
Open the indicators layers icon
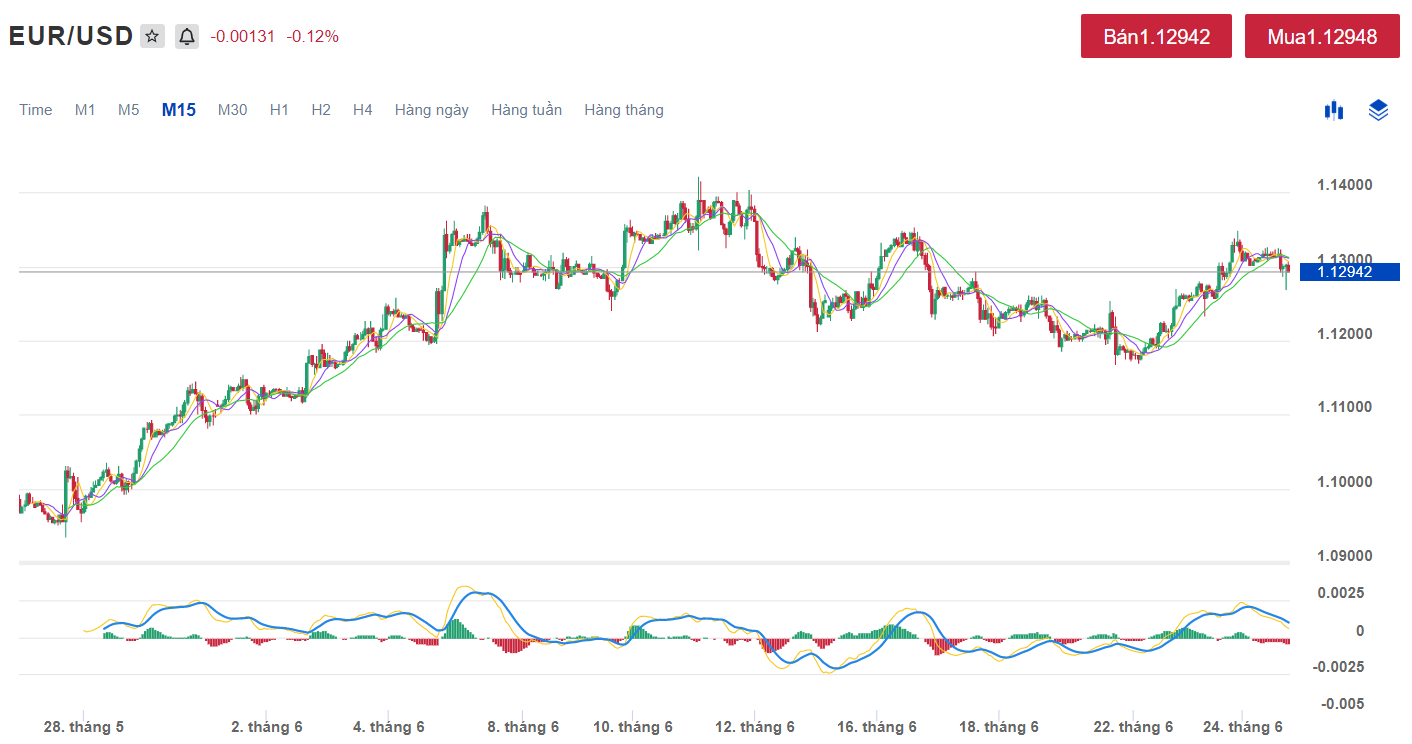pyautogui.click(x=1378, y=110)
